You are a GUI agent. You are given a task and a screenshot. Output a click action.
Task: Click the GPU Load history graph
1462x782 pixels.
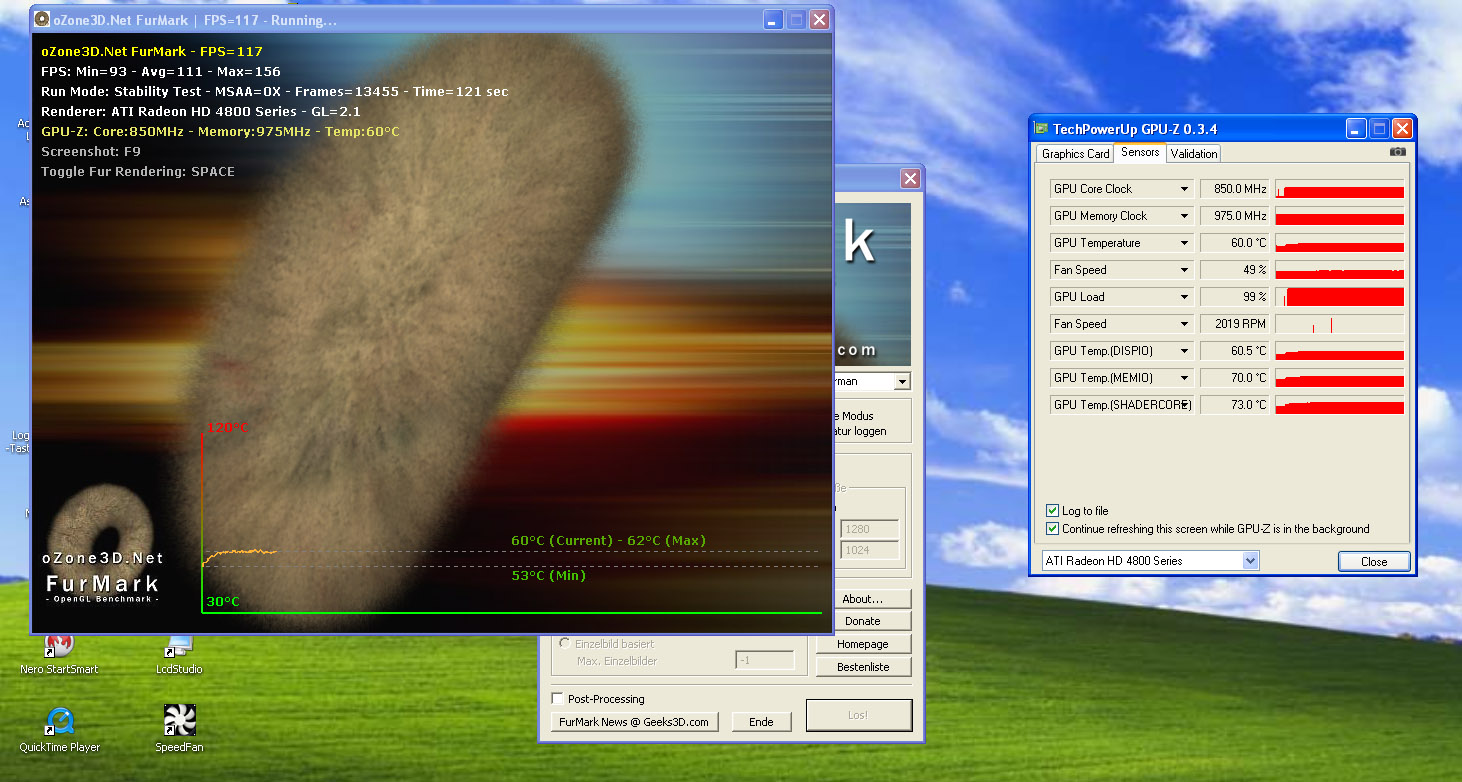coord(1339,297)
